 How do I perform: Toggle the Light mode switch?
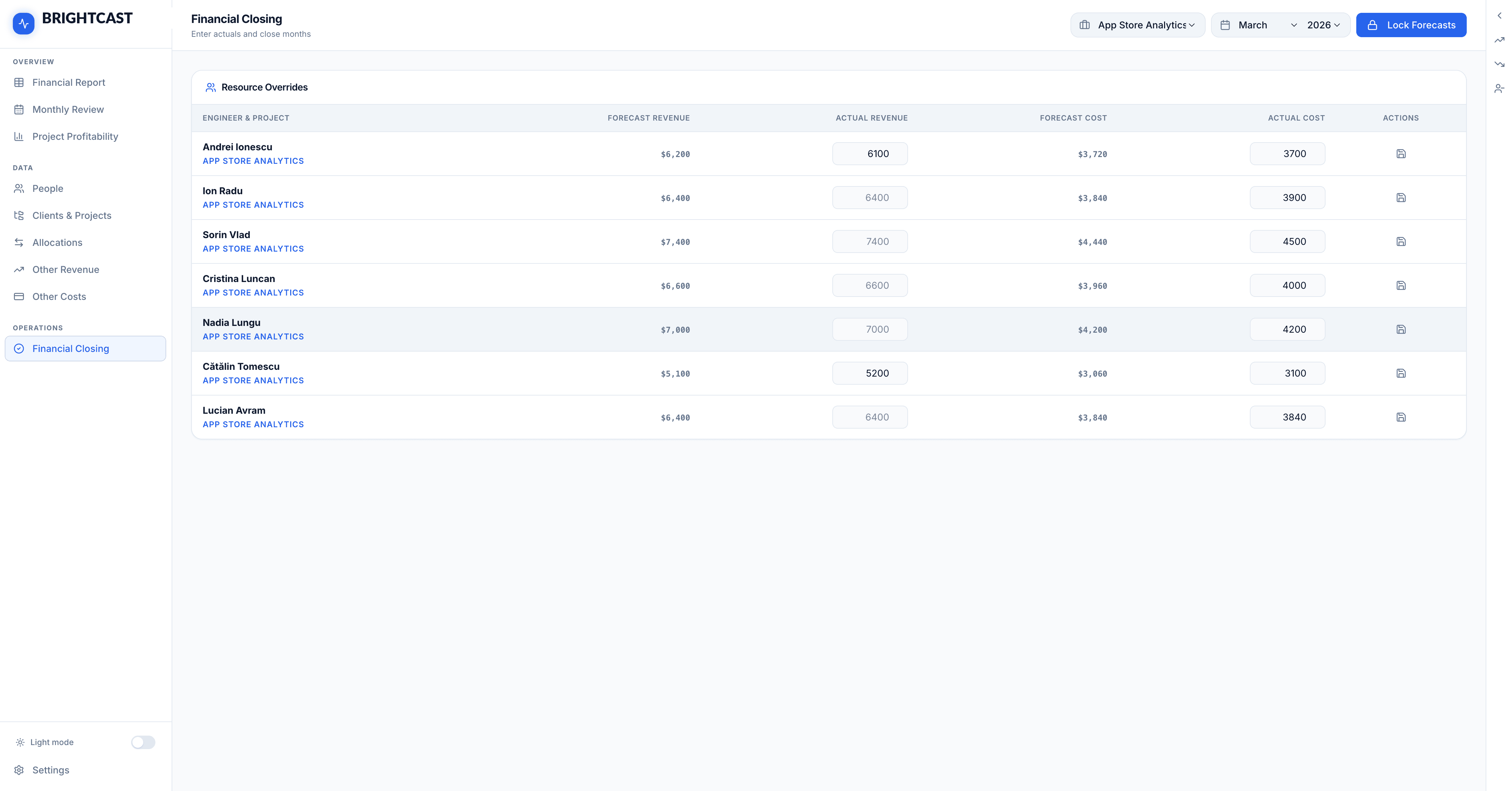(143, 742)
